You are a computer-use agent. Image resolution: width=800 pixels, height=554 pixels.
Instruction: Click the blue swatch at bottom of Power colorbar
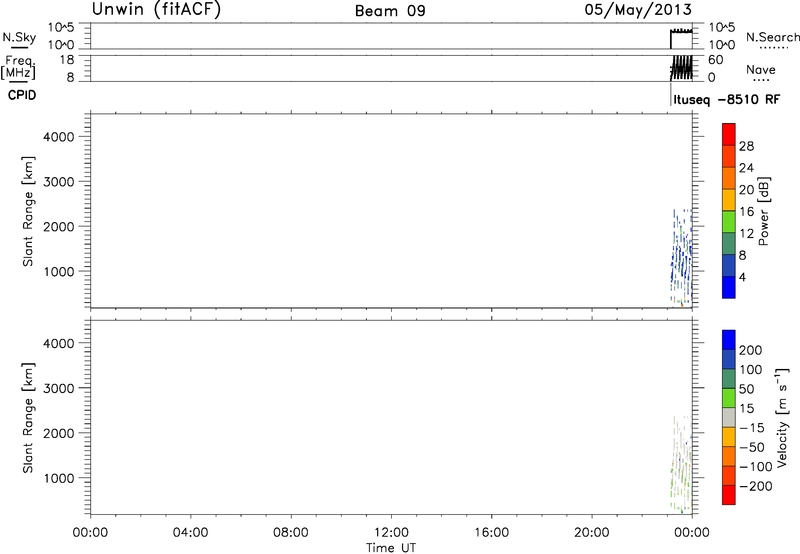click(729, 287)
